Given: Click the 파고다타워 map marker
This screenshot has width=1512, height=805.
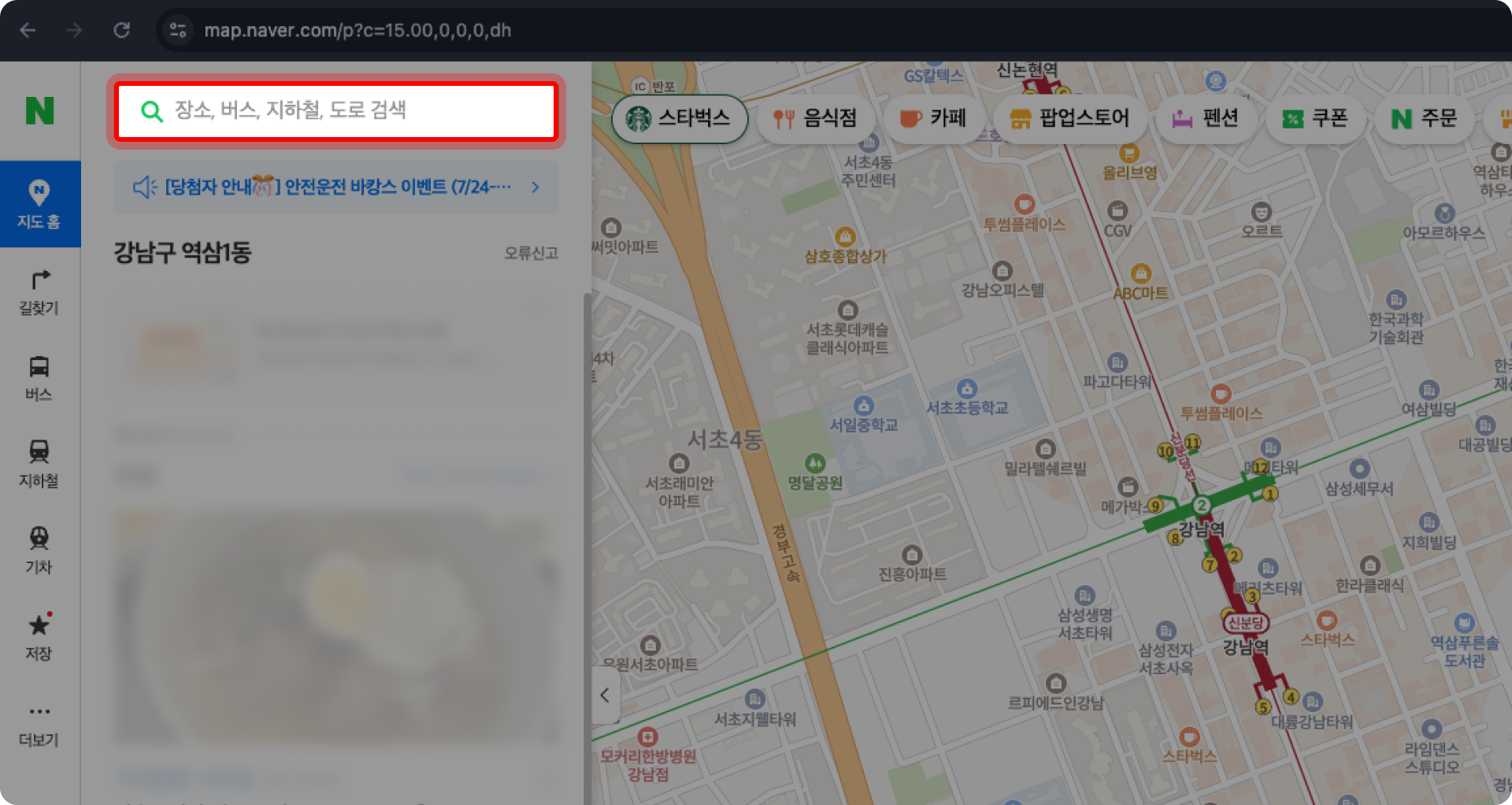Looking at the screenshot, I should click(1117, 363).
